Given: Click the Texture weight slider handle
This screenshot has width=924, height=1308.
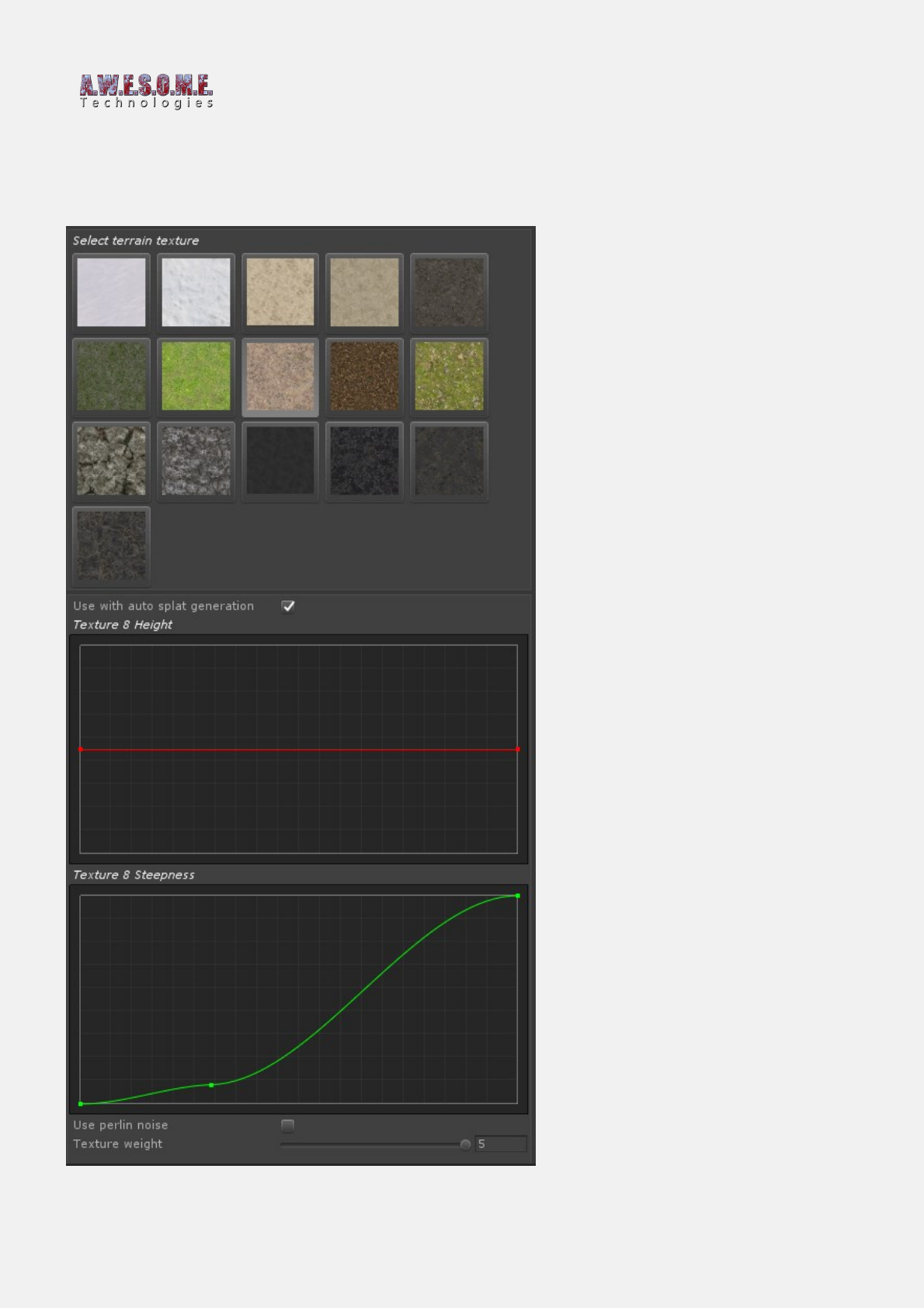Looking at the screenshot, I should pyautogui.click(x=465, y=1145).
